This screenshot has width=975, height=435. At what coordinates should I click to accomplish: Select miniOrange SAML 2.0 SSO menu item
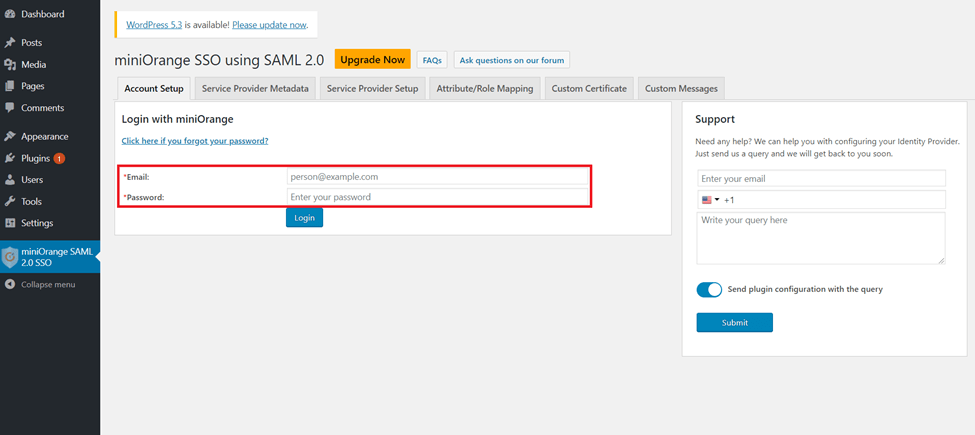point(50,257)
